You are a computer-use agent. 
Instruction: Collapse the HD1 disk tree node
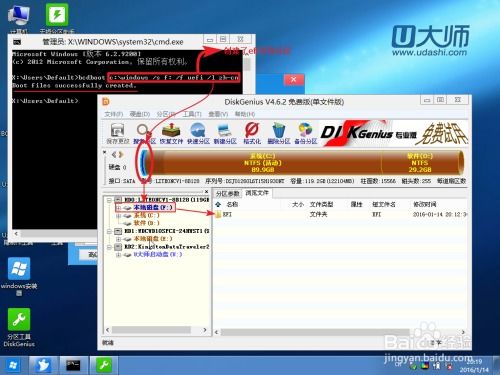click(109, 231)
